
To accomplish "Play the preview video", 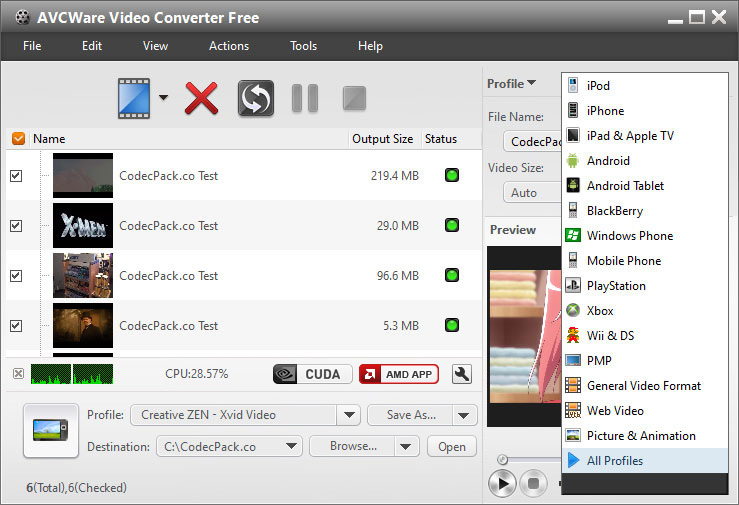I will pos(502,483).
